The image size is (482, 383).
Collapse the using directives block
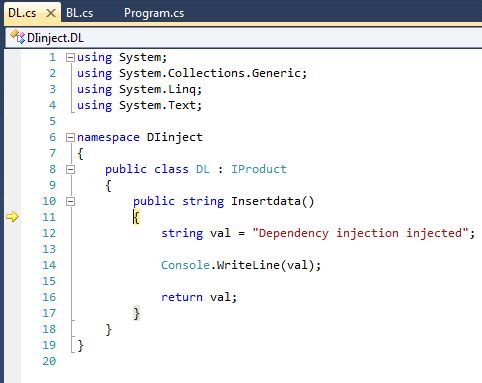pos(70,58)
